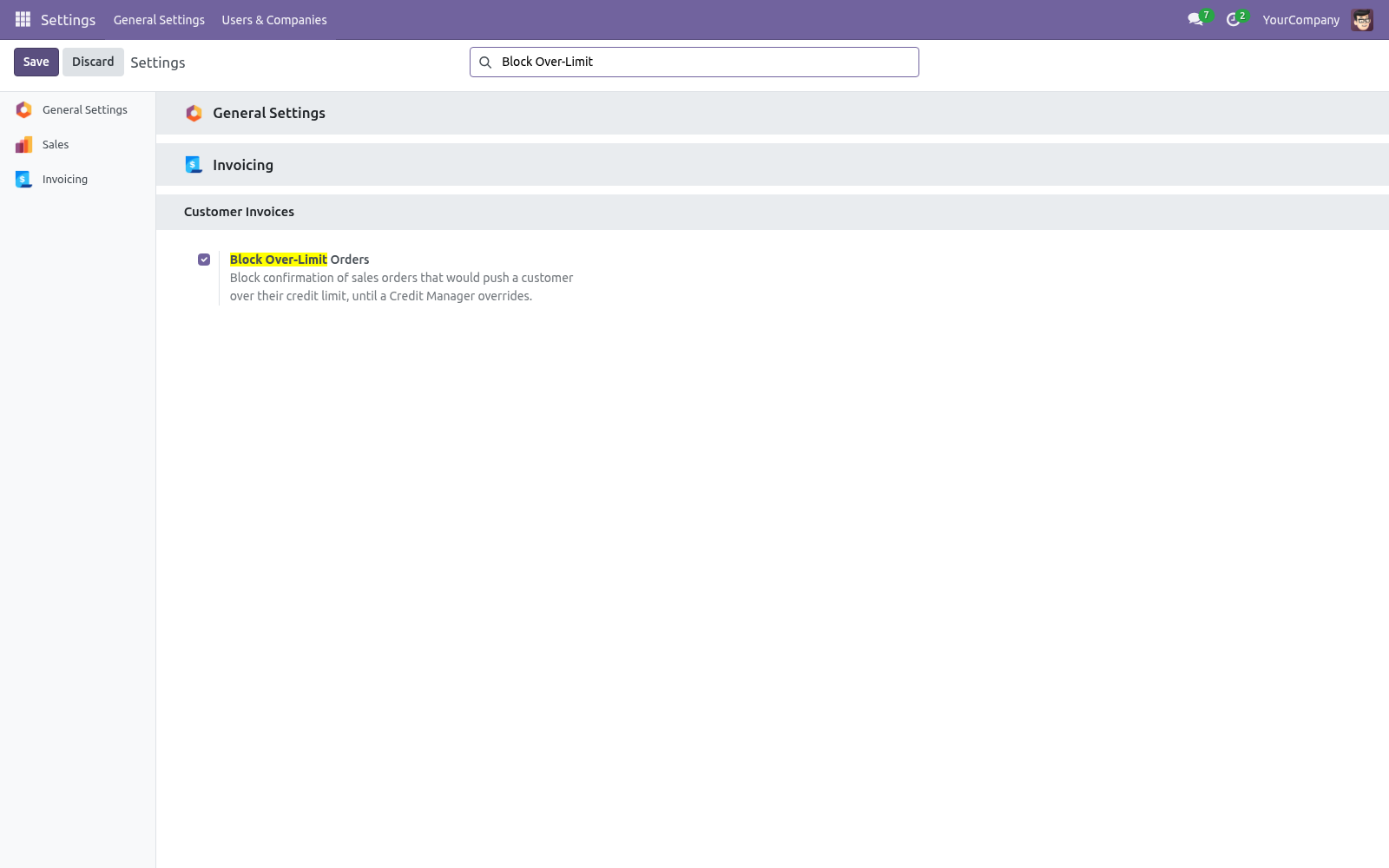Select General Settings tab in sidebar

point(78,110)
